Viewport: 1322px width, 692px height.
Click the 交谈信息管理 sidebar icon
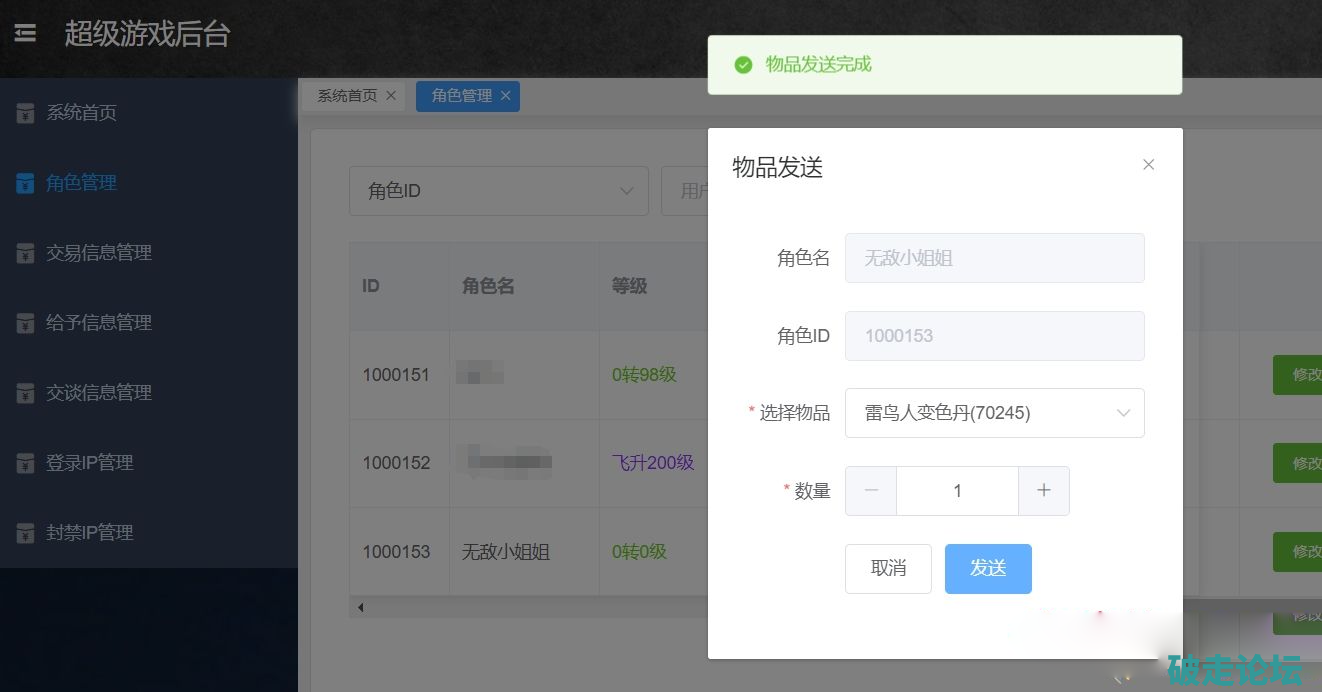[x=25, y=393]
